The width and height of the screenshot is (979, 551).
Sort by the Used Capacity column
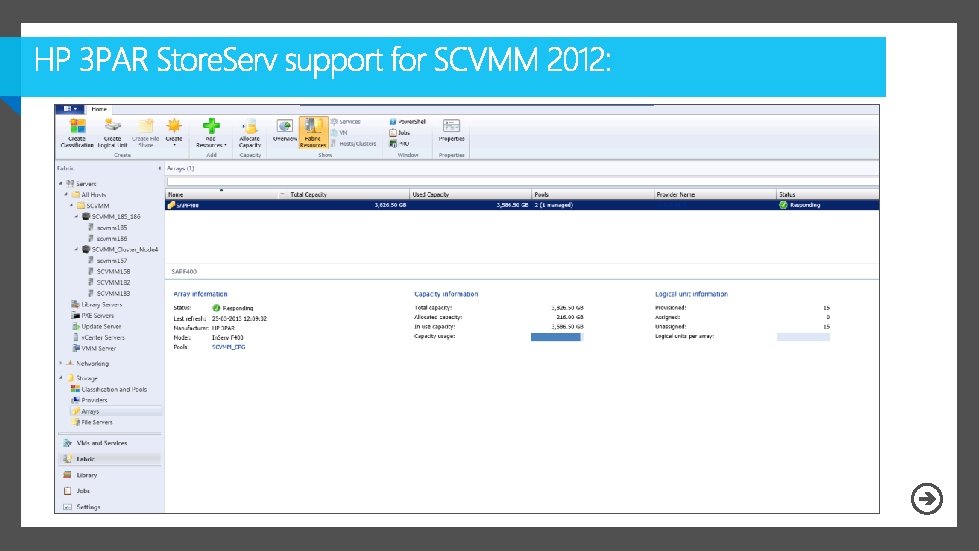coord(471,195)
